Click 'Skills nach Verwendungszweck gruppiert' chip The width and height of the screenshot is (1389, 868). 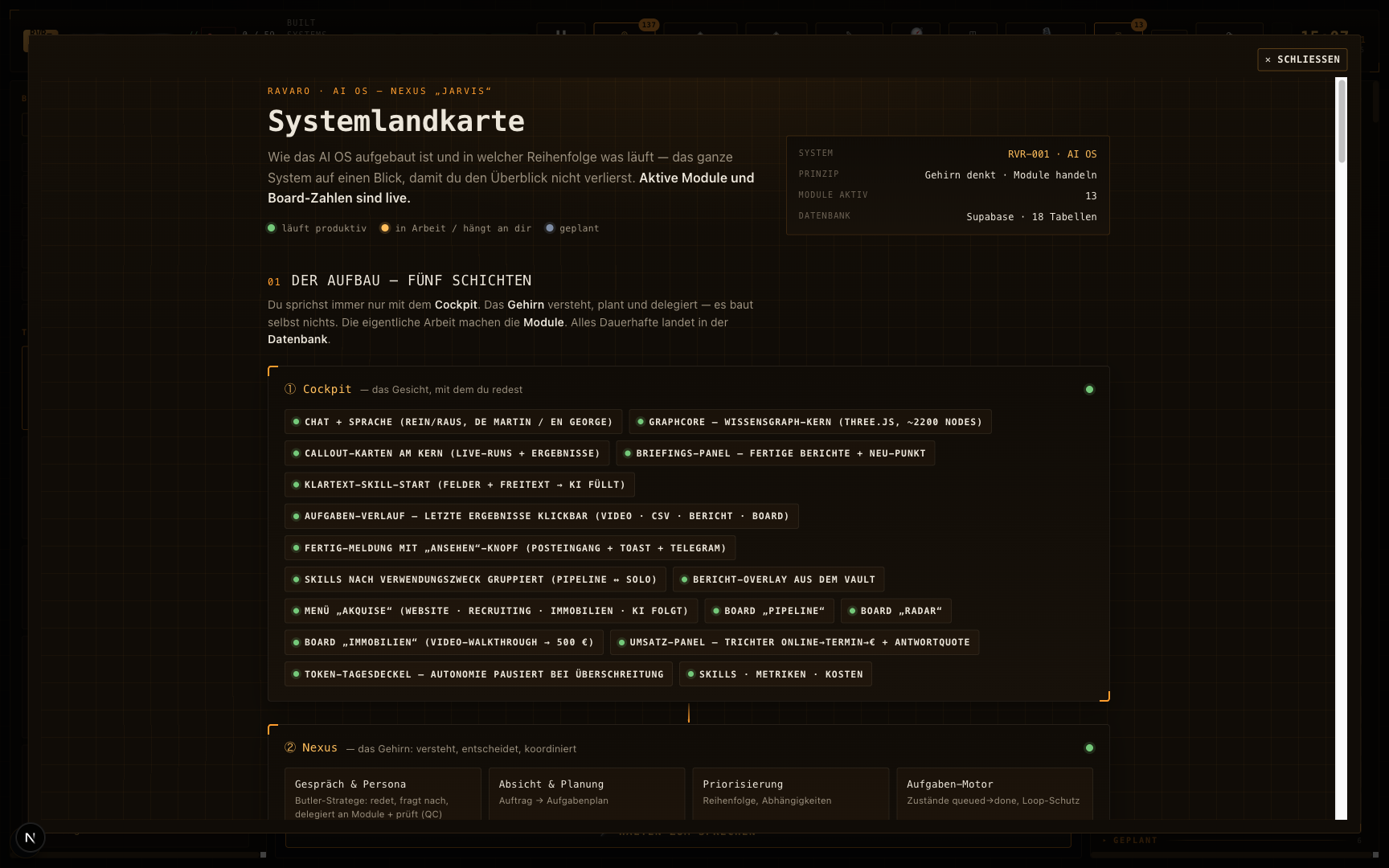point(475,579)
